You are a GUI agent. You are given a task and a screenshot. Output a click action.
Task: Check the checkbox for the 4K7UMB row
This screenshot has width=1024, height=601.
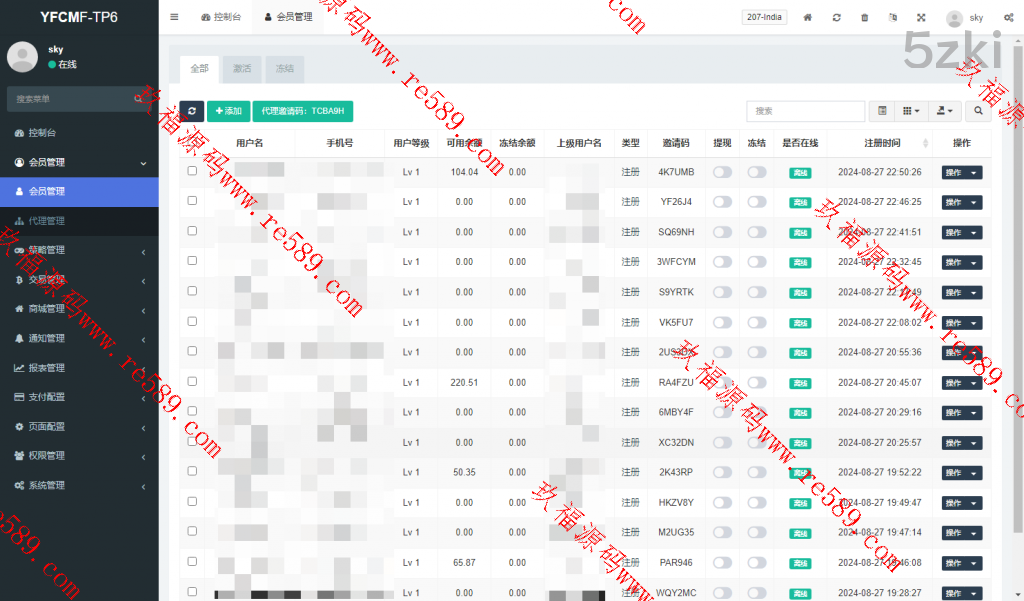point(192,171)
